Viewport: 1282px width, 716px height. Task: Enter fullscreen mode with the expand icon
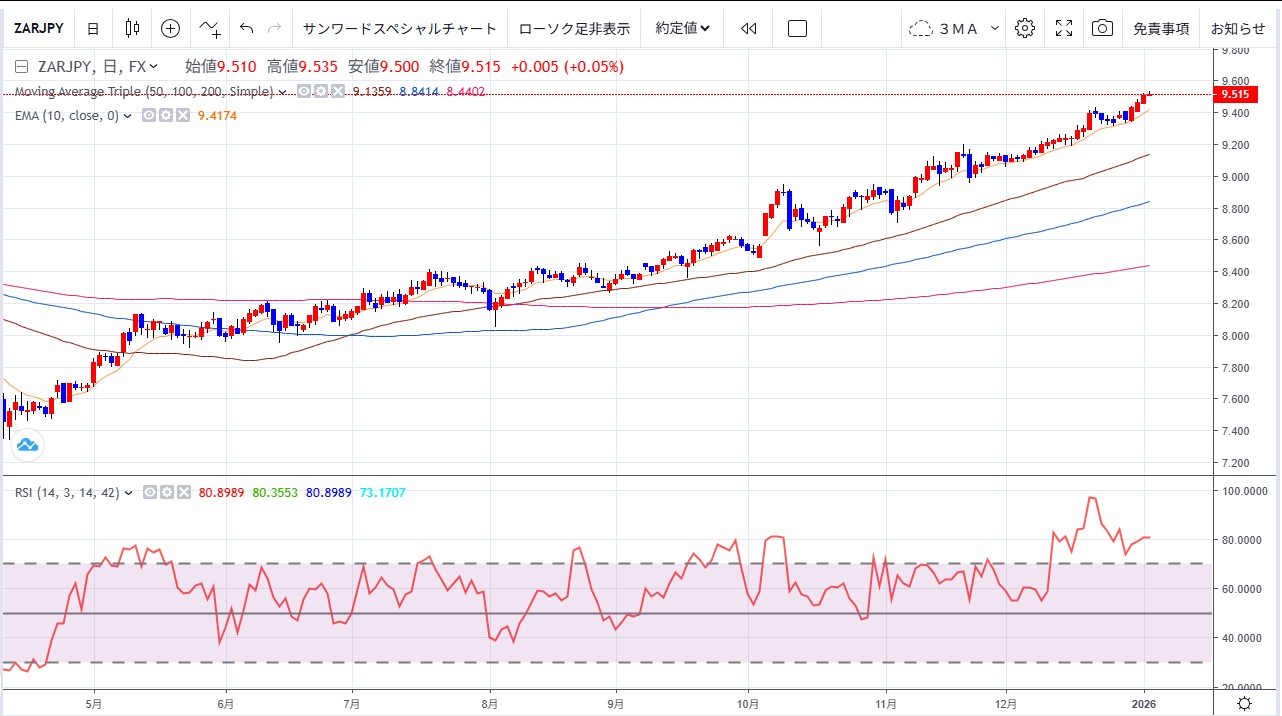coord(1064,28)
